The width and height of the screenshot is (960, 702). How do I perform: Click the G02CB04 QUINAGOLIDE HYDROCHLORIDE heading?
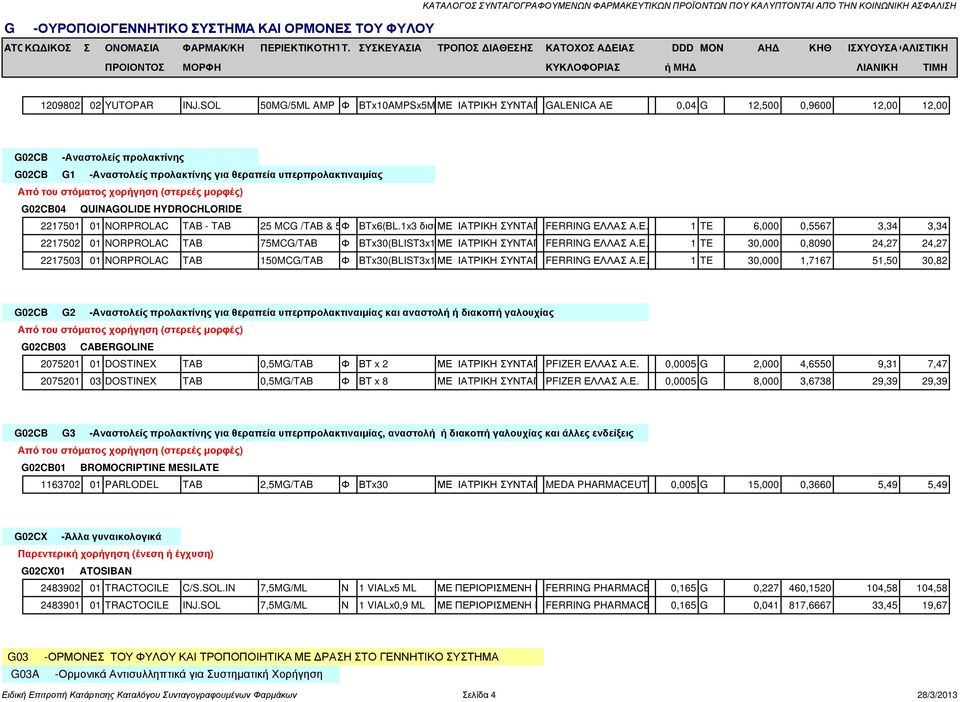pos(132,209)
